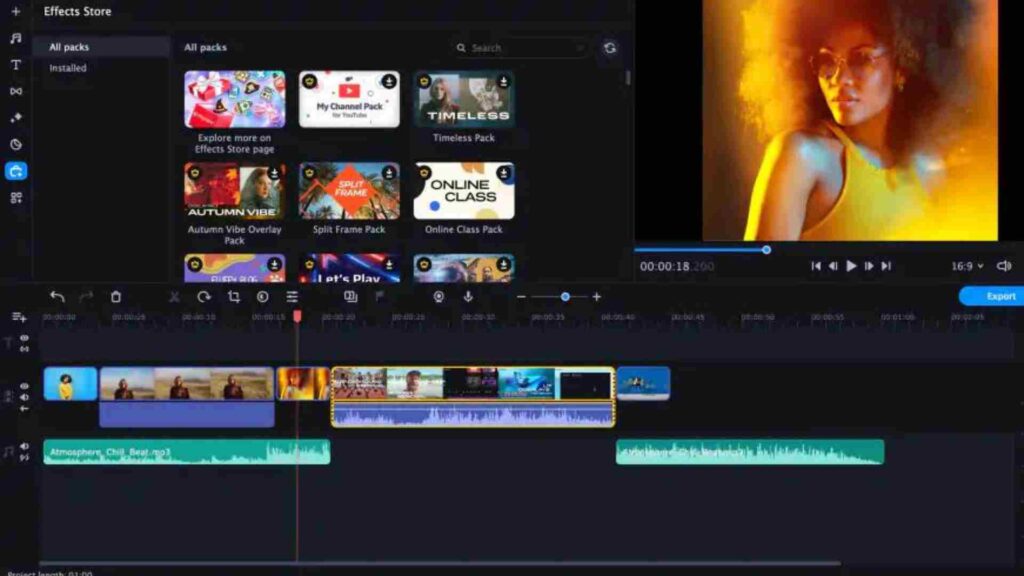Mute the music audio track
This screenshot has width=1024, height=576.
click(x=24, y=447)
